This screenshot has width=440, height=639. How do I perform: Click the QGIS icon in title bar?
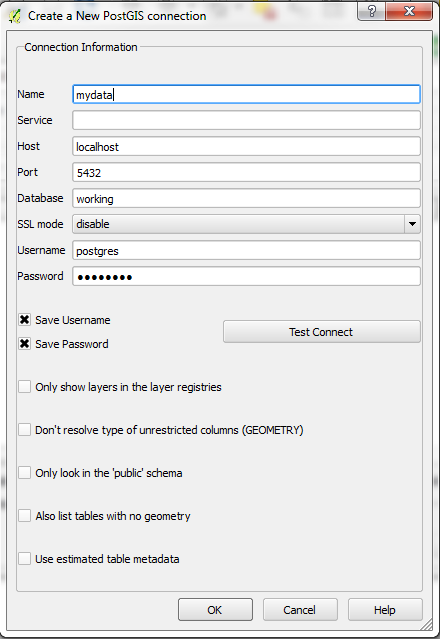pos(15,16)
